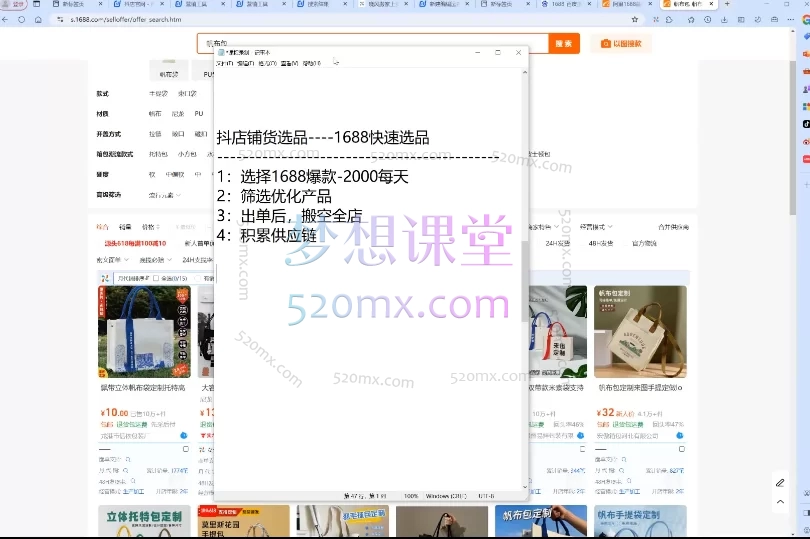Select the 综合 sort tab
This screenshot has height=539, width=810.
(x=102, y=227)
